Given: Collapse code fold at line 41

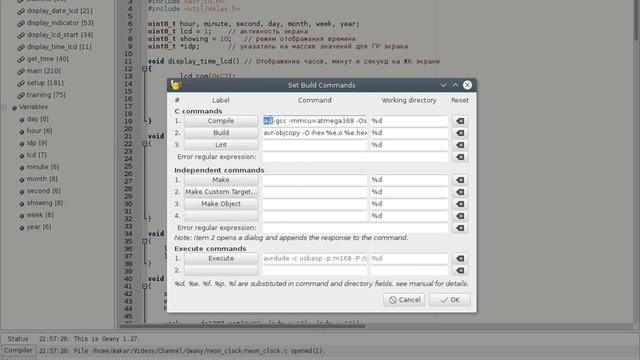Looking at the screenshot, I should pyautogui.click(x=144, y=286).
